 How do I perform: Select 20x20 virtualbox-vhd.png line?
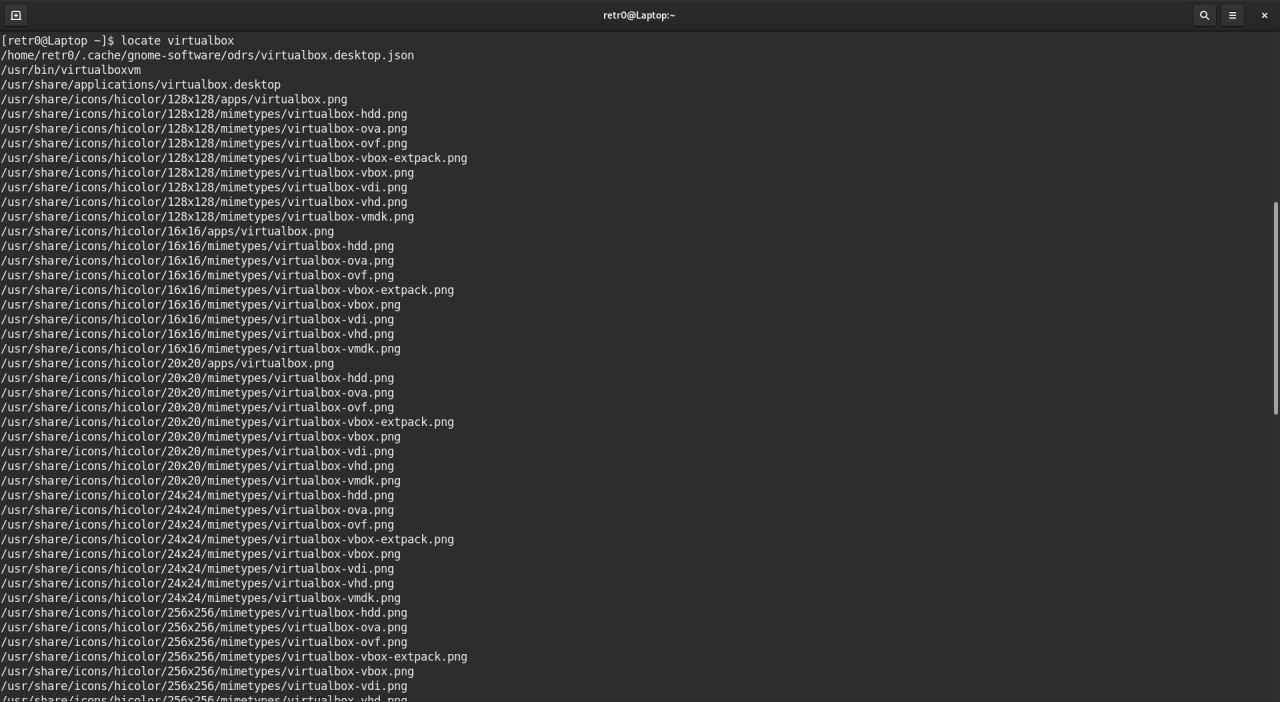click(x=197, y=466)
